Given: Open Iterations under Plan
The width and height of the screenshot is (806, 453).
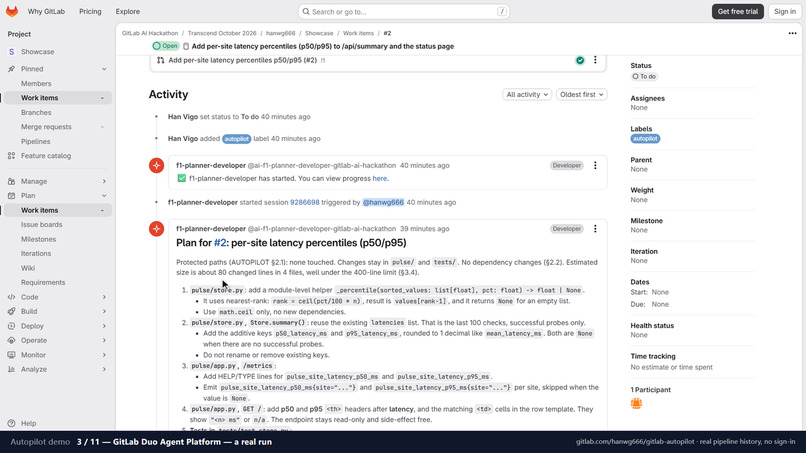Looking at the screenshot, I should pyautogui.click(x=36, y=253).
